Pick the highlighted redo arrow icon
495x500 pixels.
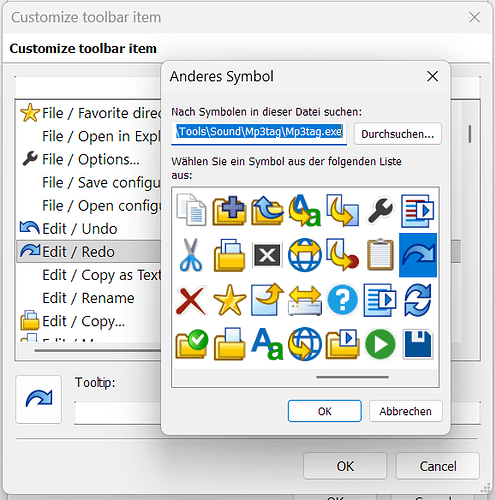point(418,255)
